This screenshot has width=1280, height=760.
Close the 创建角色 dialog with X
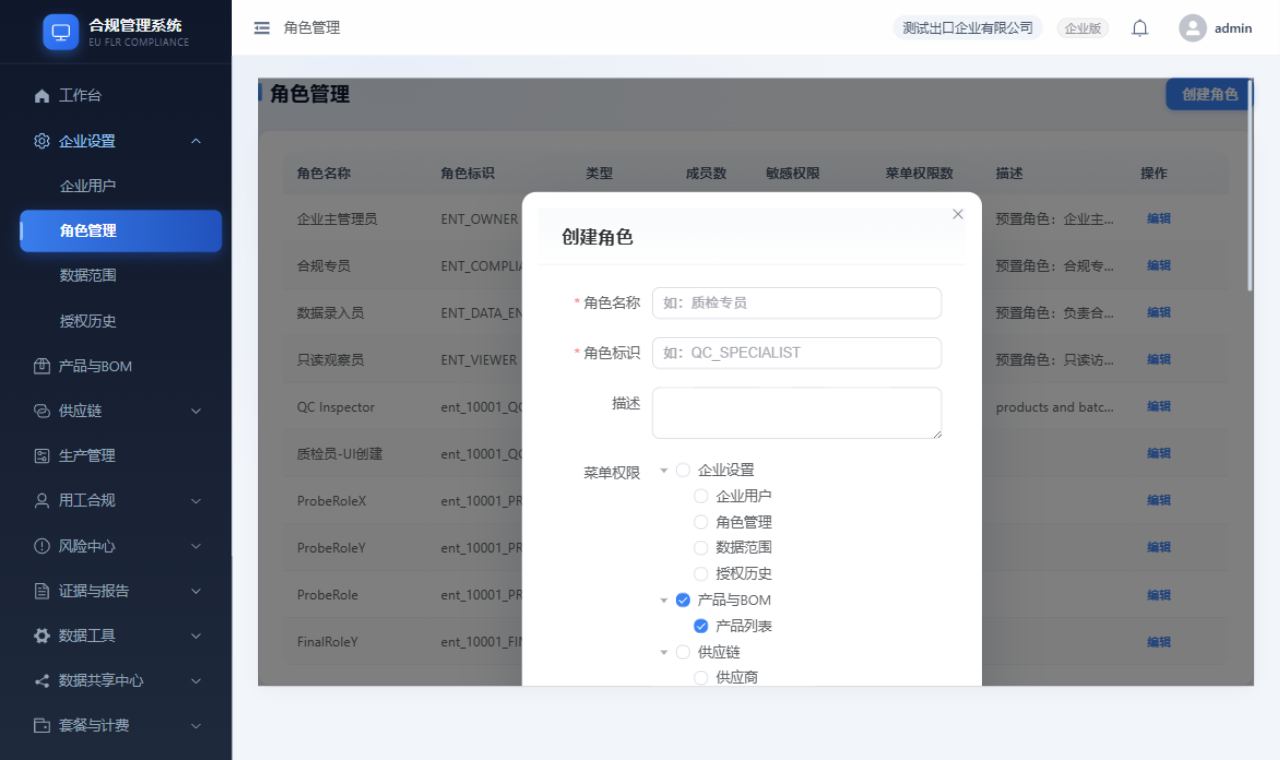(958, 214)
